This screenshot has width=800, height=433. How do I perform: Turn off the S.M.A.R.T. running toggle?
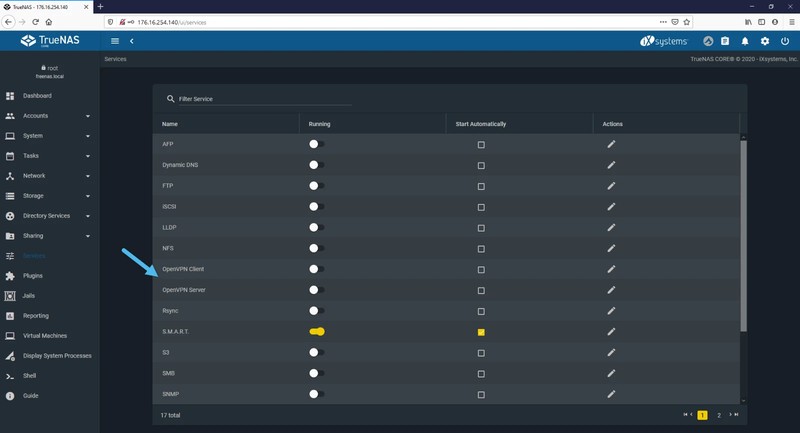[x=317, y=332]
